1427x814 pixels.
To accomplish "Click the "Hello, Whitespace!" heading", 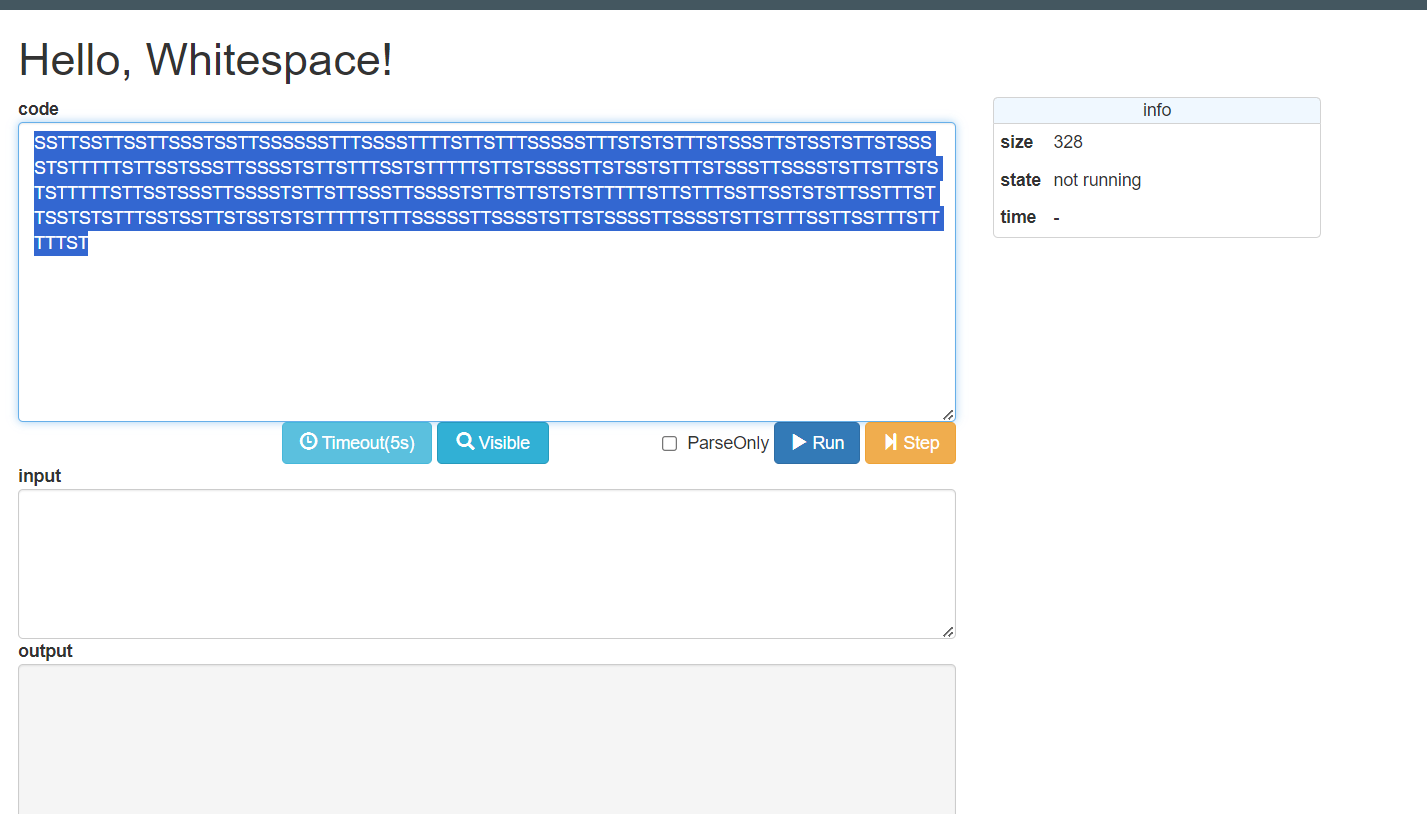I will coord(206,60).
